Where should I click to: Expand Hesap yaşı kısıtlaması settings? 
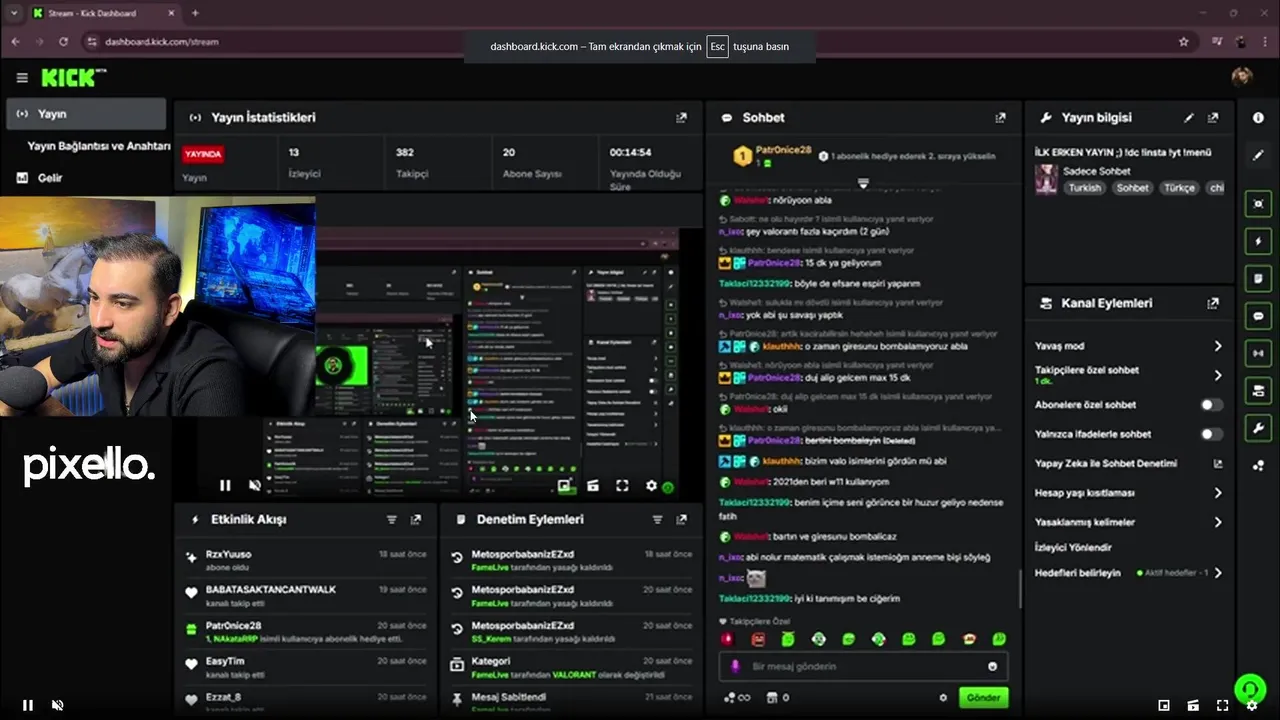[1218, 493]
